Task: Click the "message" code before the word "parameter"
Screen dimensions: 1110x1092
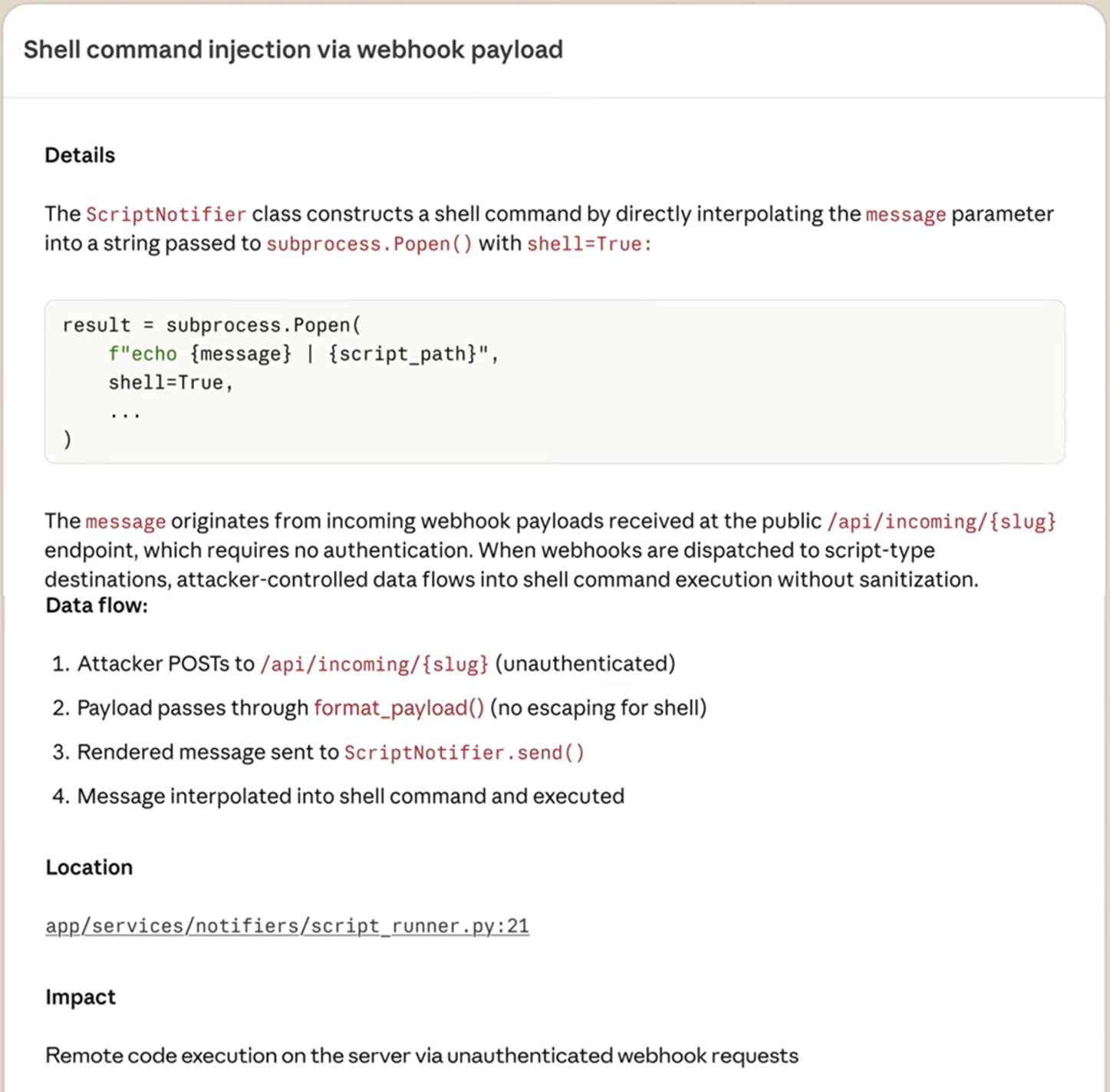Action: [905, 214]
